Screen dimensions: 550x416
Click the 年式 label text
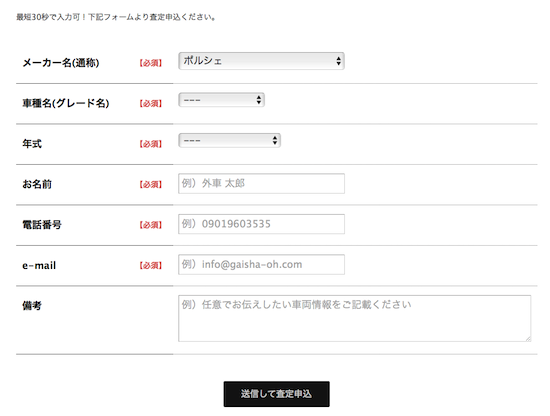click(x=32, y=144)
